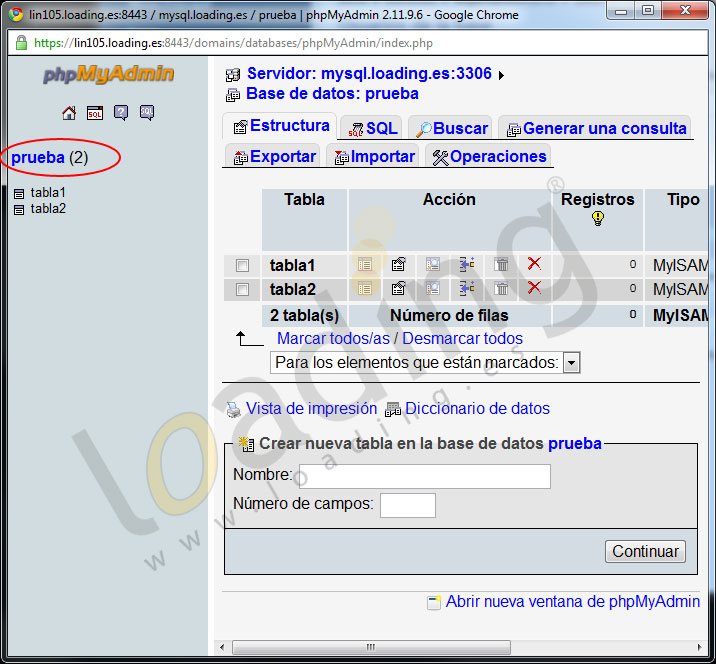Click browse icon for tabla2
Screen dimensions: 716x664
point(365,289)
